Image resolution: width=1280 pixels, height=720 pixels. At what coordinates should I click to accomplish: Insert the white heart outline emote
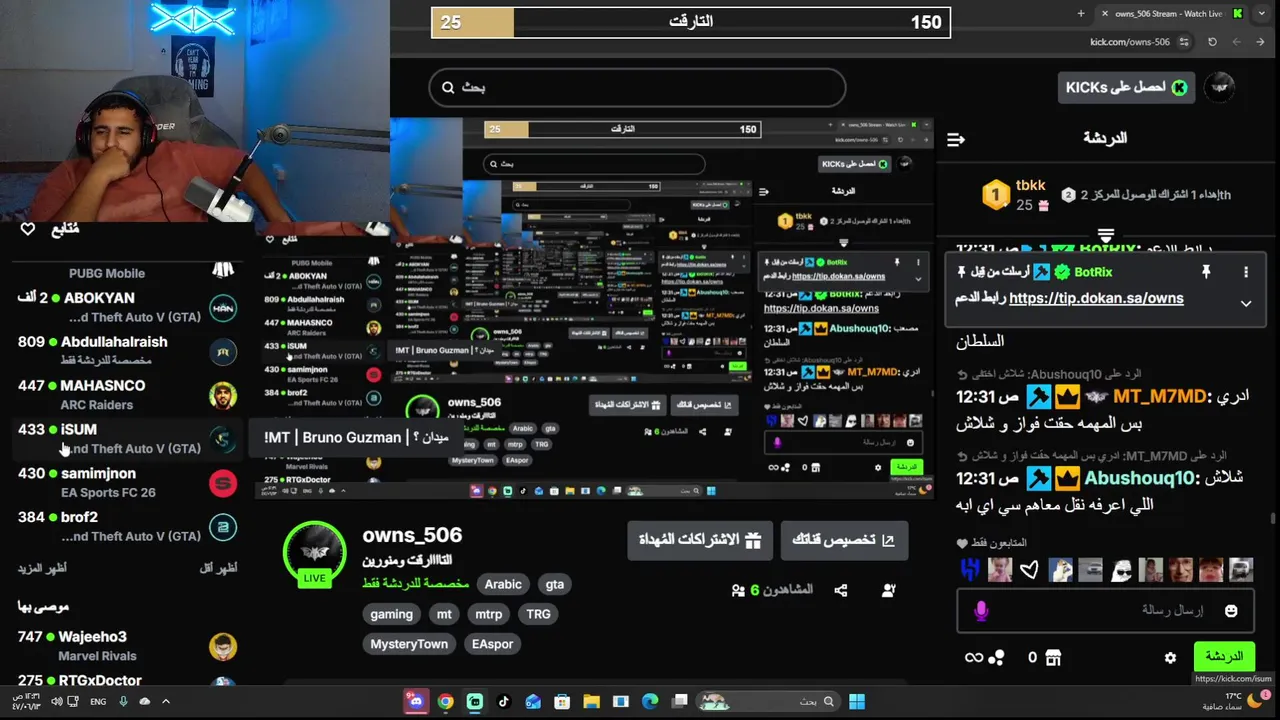pyautogui.click(x=1029, y=570)
